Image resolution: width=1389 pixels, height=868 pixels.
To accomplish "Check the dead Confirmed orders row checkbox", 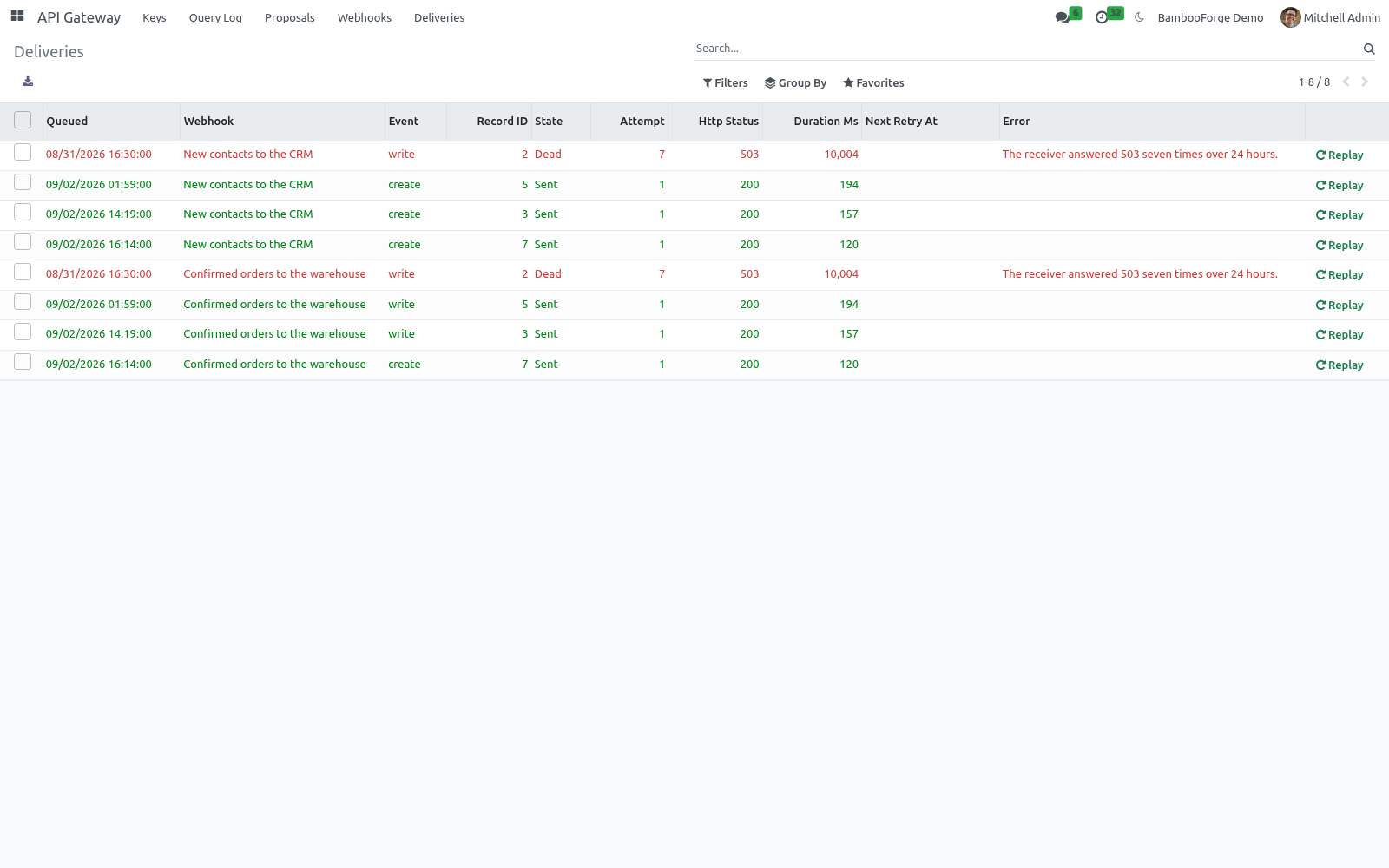I will pos(23,273).
